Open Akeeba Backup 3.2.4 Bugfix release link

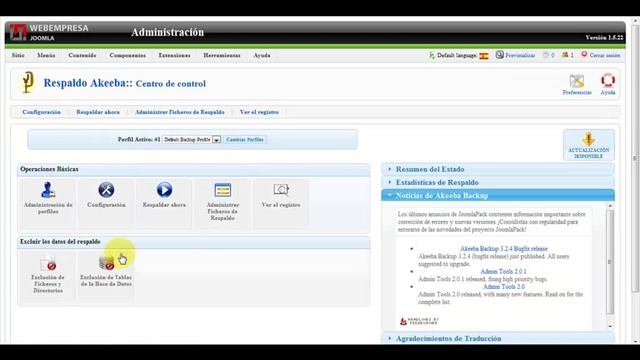click(x=504, y=249)
